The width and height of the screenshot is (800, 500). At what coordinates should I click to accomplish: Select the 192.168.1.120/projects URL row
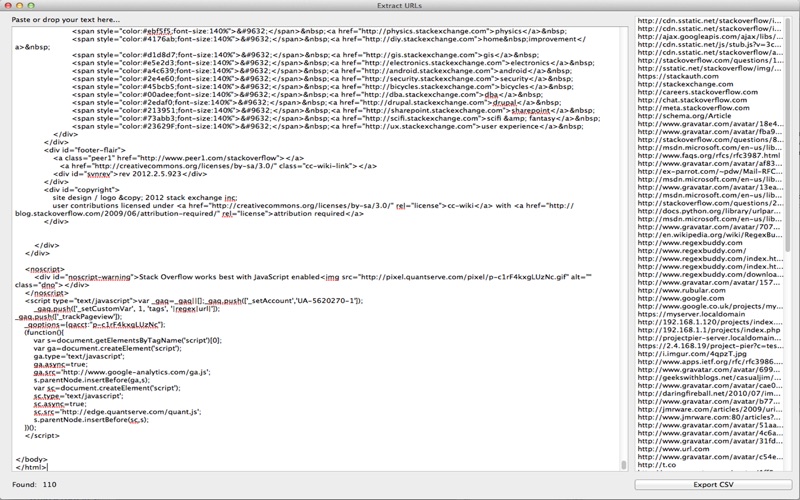[709, 322]
